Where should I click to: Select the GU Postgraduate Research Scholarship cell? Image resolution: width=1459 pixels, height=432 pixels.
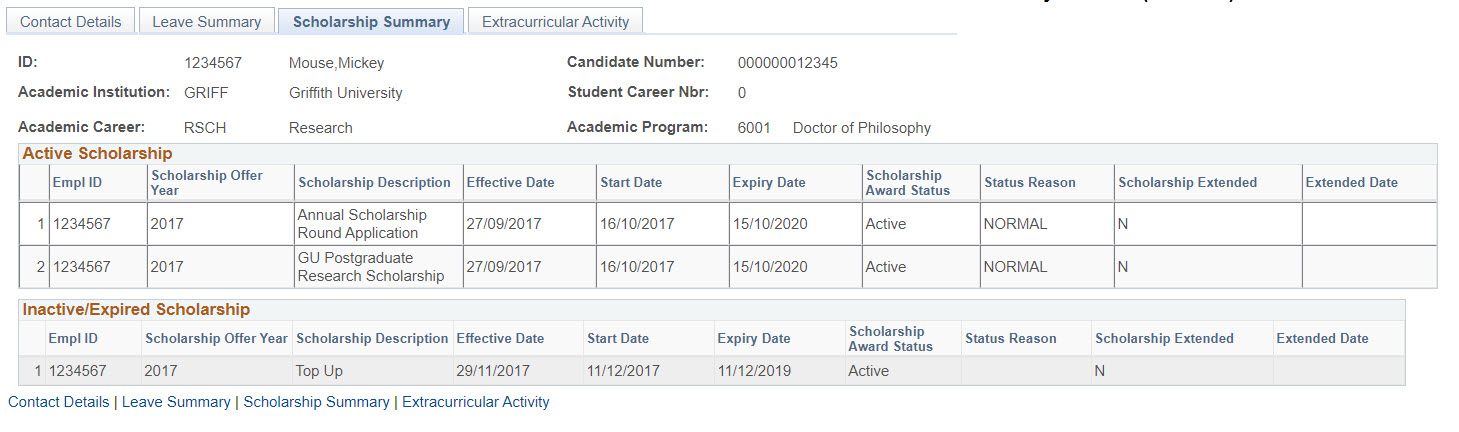click(x=370, y=267)
